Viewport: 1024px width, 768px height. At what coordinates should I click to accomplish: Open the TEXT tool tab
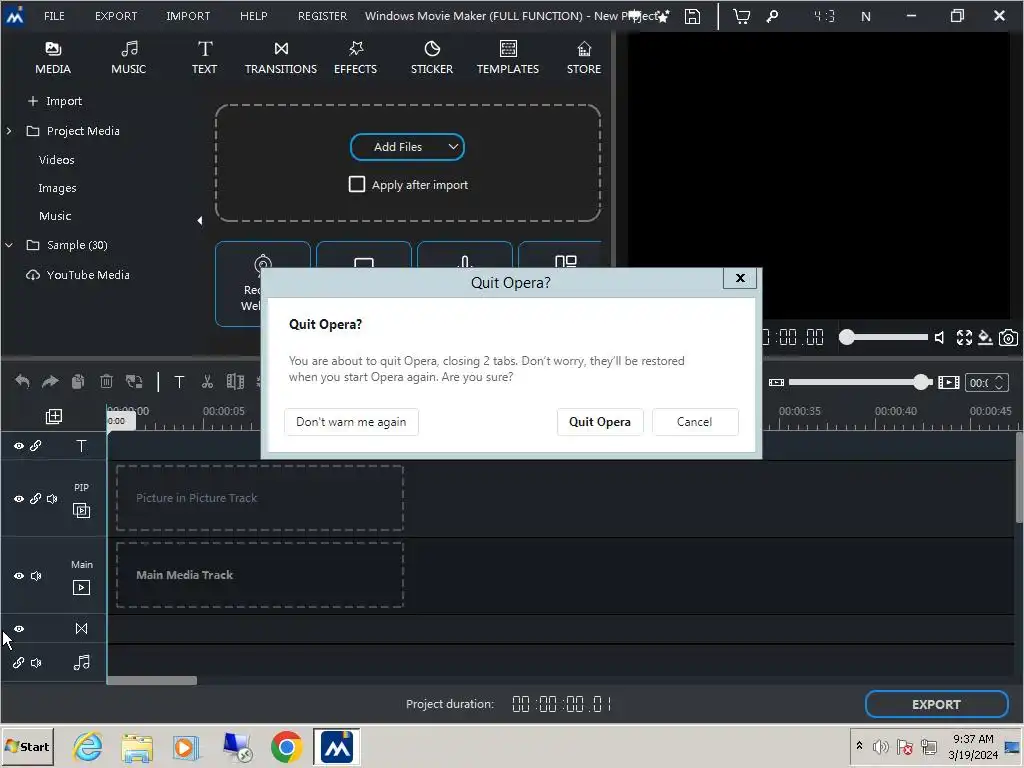tap(204, 57)
